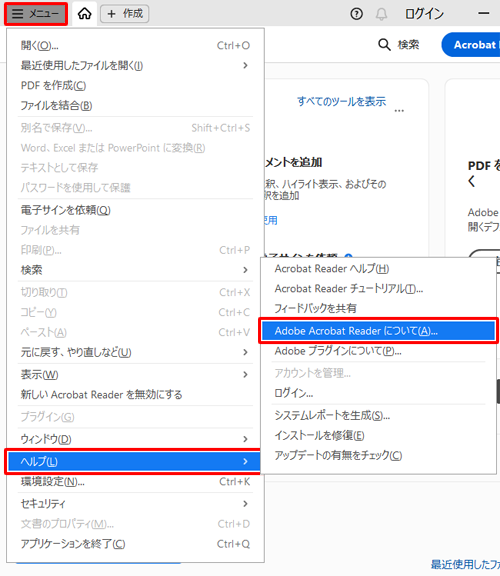
Task: Click the blue Acrobat button
Action: (471, 45)
